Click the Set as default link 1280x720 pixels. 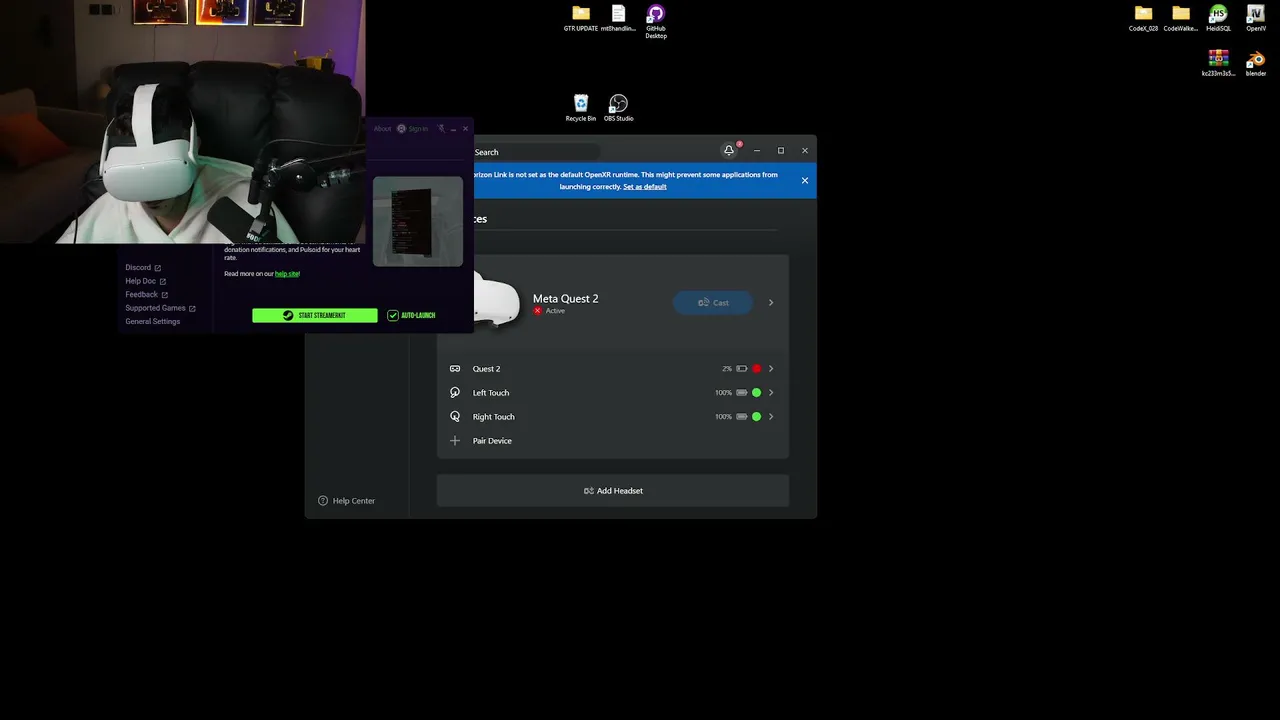[x=645, y=187]
